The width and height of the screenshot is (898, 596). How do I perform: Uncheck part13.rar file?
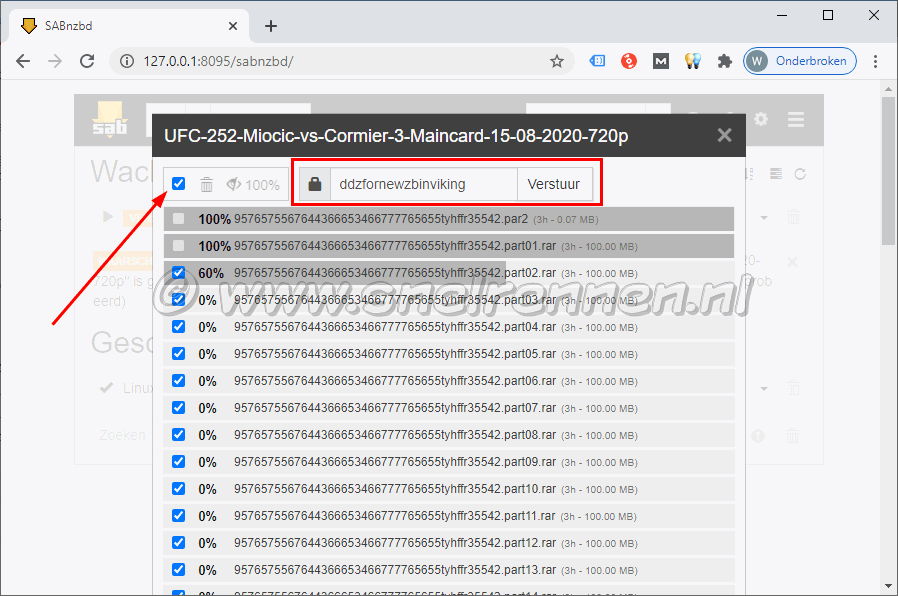pyautogui.click(x=179, y=570)
